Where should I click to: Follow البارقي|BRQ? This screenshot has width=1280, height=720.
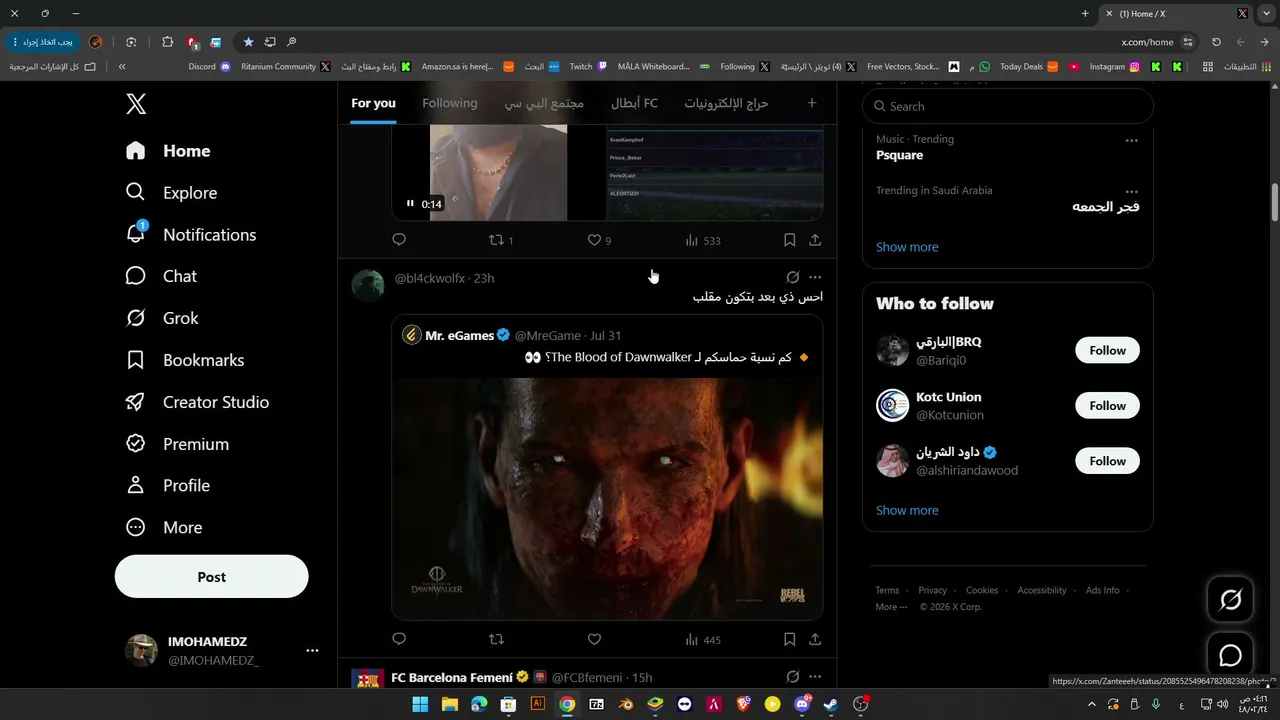[1107, 351]
